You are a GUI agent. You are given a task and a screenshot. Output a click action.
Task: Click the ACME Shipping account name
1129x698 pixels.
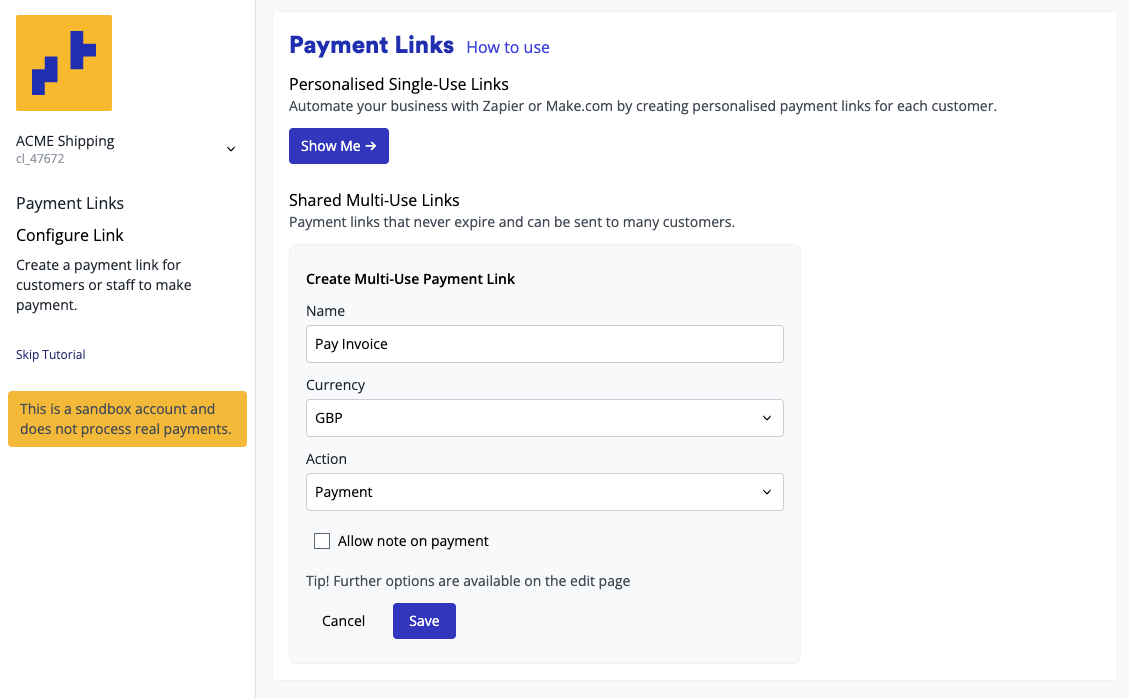click(65, 141)
